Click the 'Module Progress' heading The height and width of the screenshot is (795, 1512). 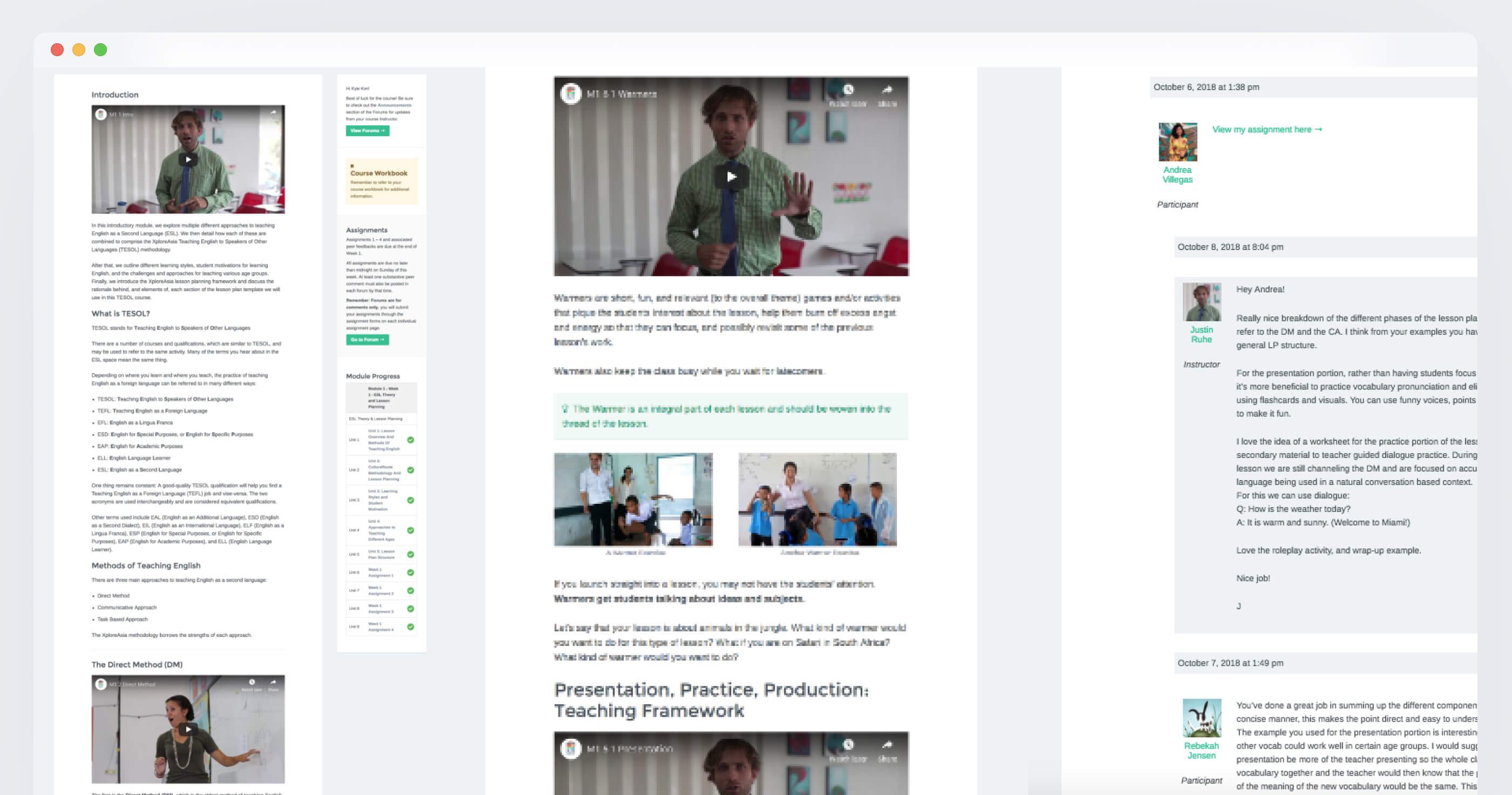click(373, 376)
